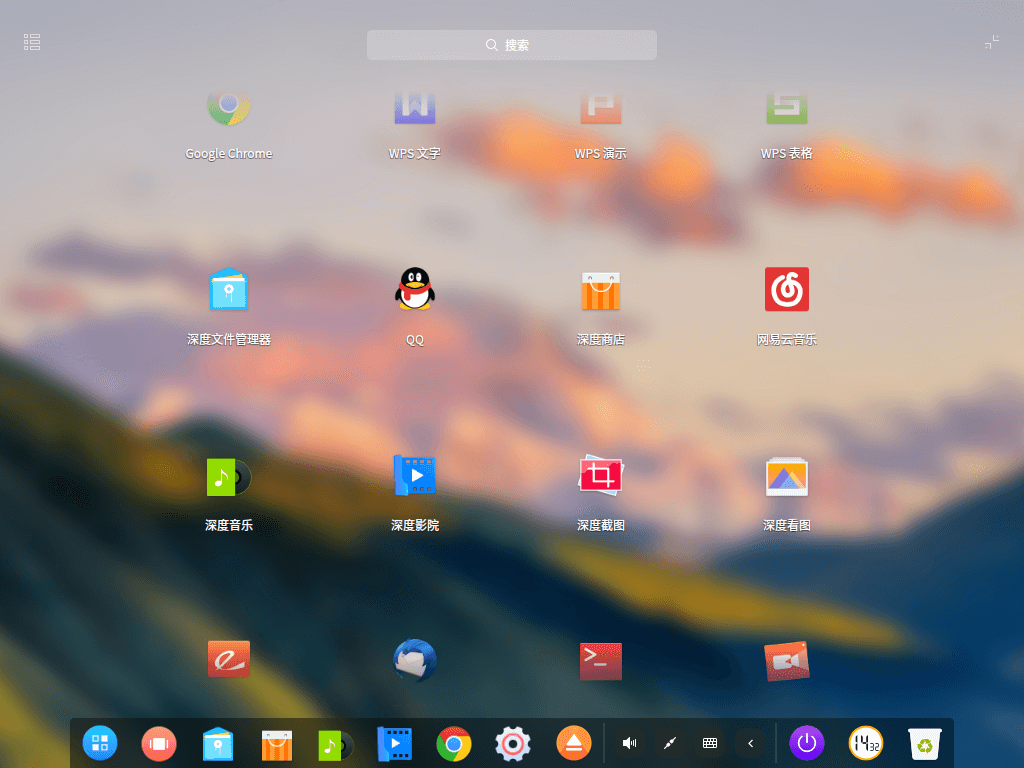Click the search box at top
This screenshot has height=768, width=1024.
tap(512, 45)
